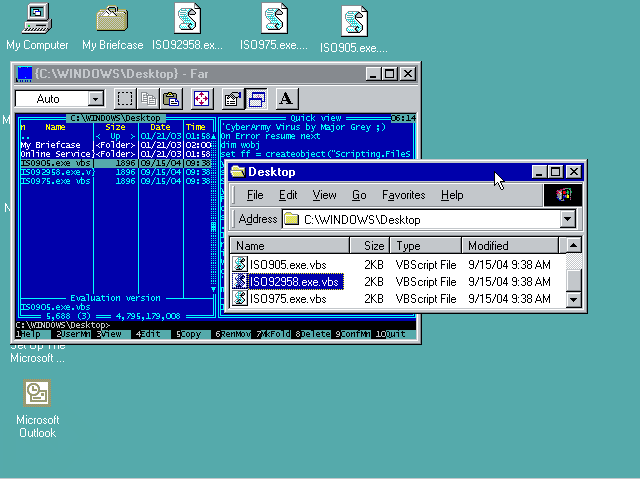
Task: Click the ISO905.exe.vbs file icon in Desktop window
Action: point(240,264)
